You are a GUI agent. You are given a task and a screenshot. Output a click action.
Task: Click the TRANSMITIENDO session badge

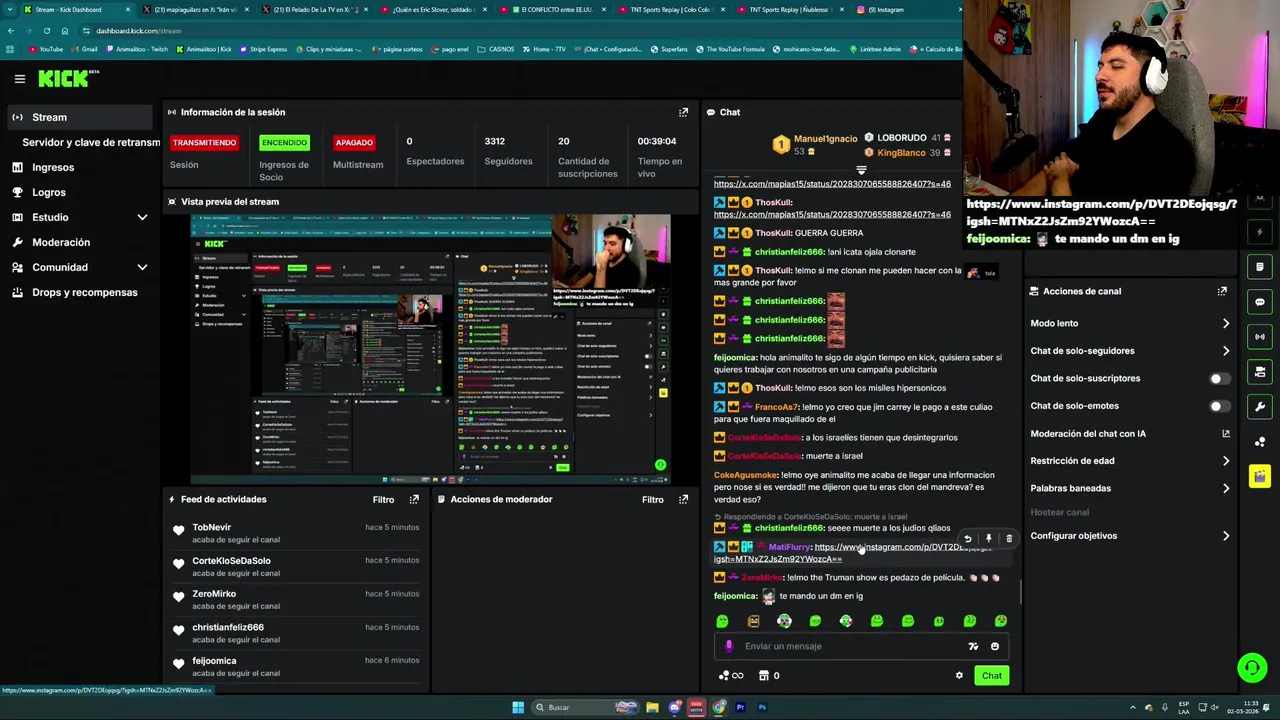pyautogui.click(x=204, y=142)
